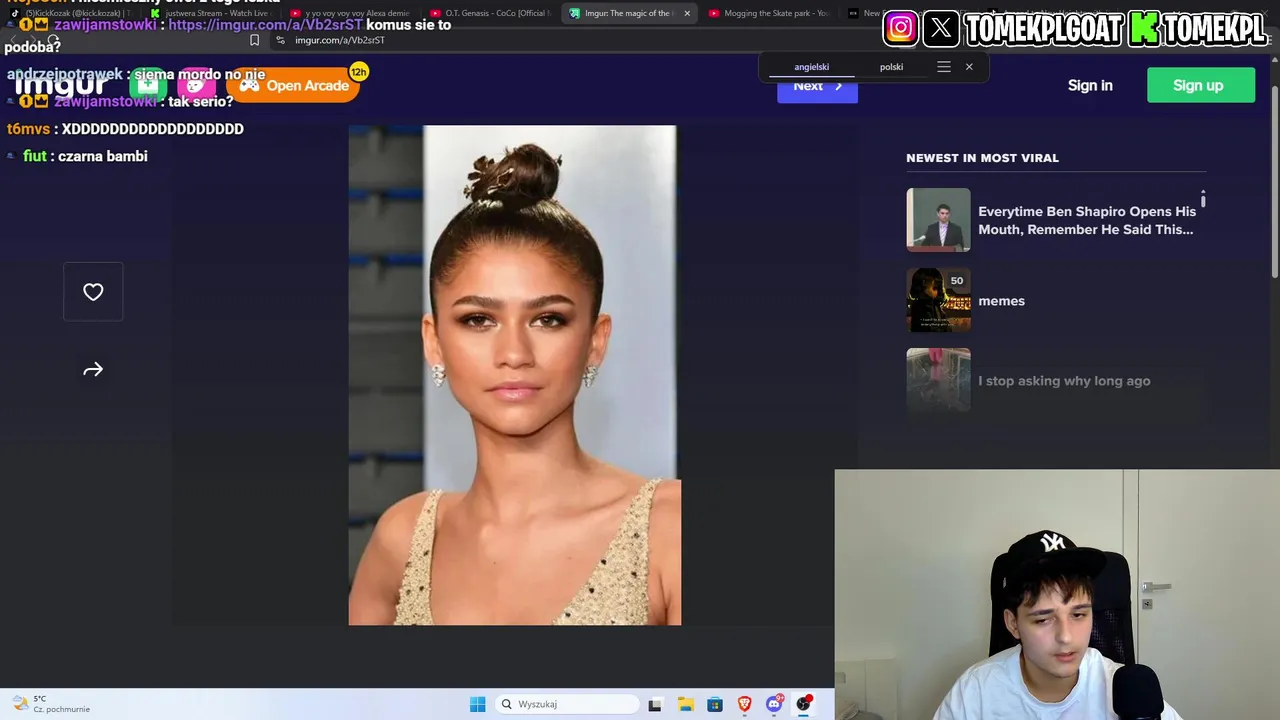Screen dimensions: 1280x720
Task: Click the 'memes' post title
Action: [x=1001, y=301]
